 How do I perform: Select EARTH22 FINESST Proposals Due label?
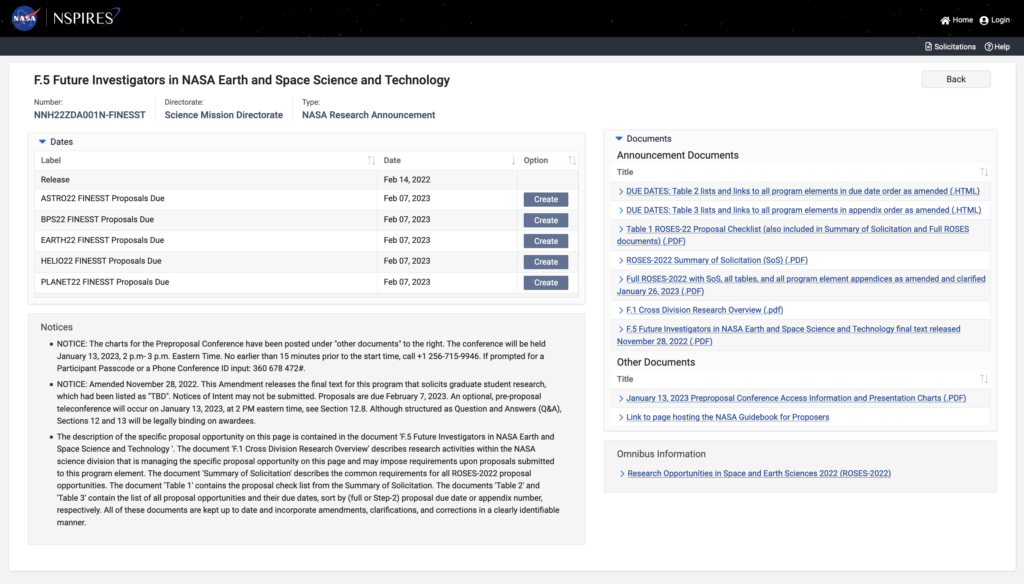(x=103, y=240)
